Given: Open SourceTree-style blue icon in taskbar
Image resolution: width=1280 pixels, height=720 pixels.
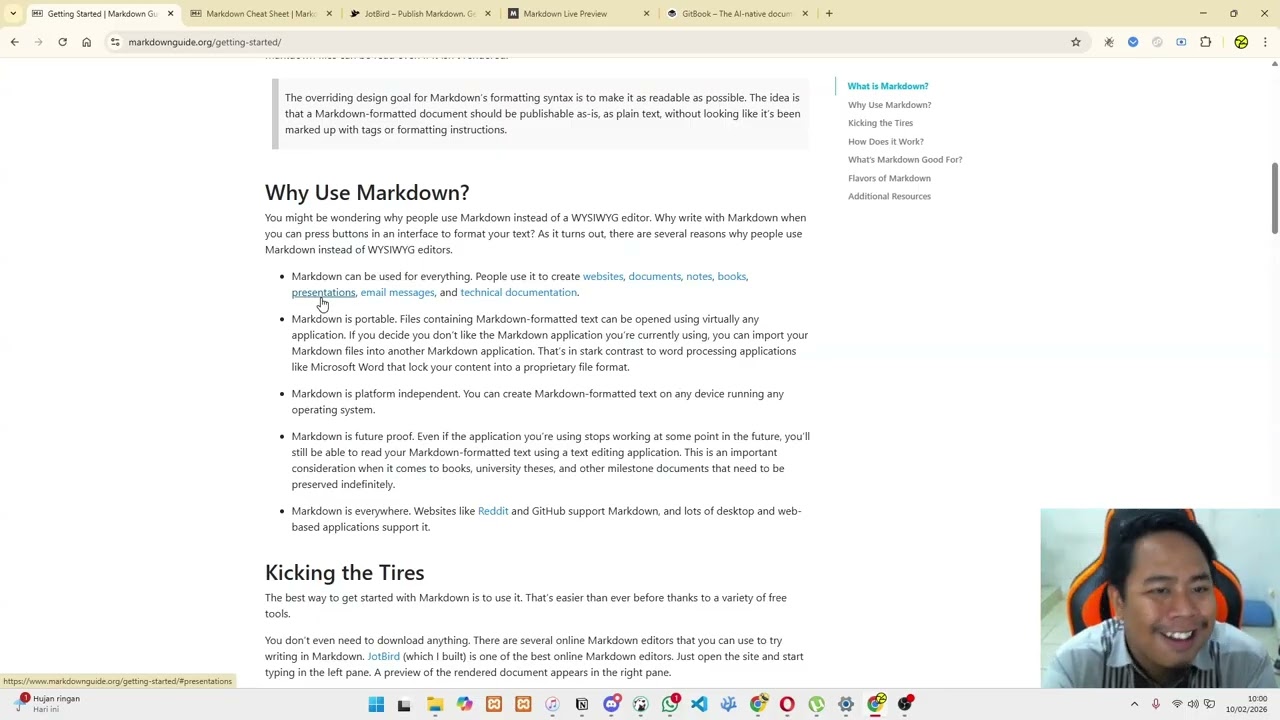Looking at the screenshot, I should coord(729,704).
